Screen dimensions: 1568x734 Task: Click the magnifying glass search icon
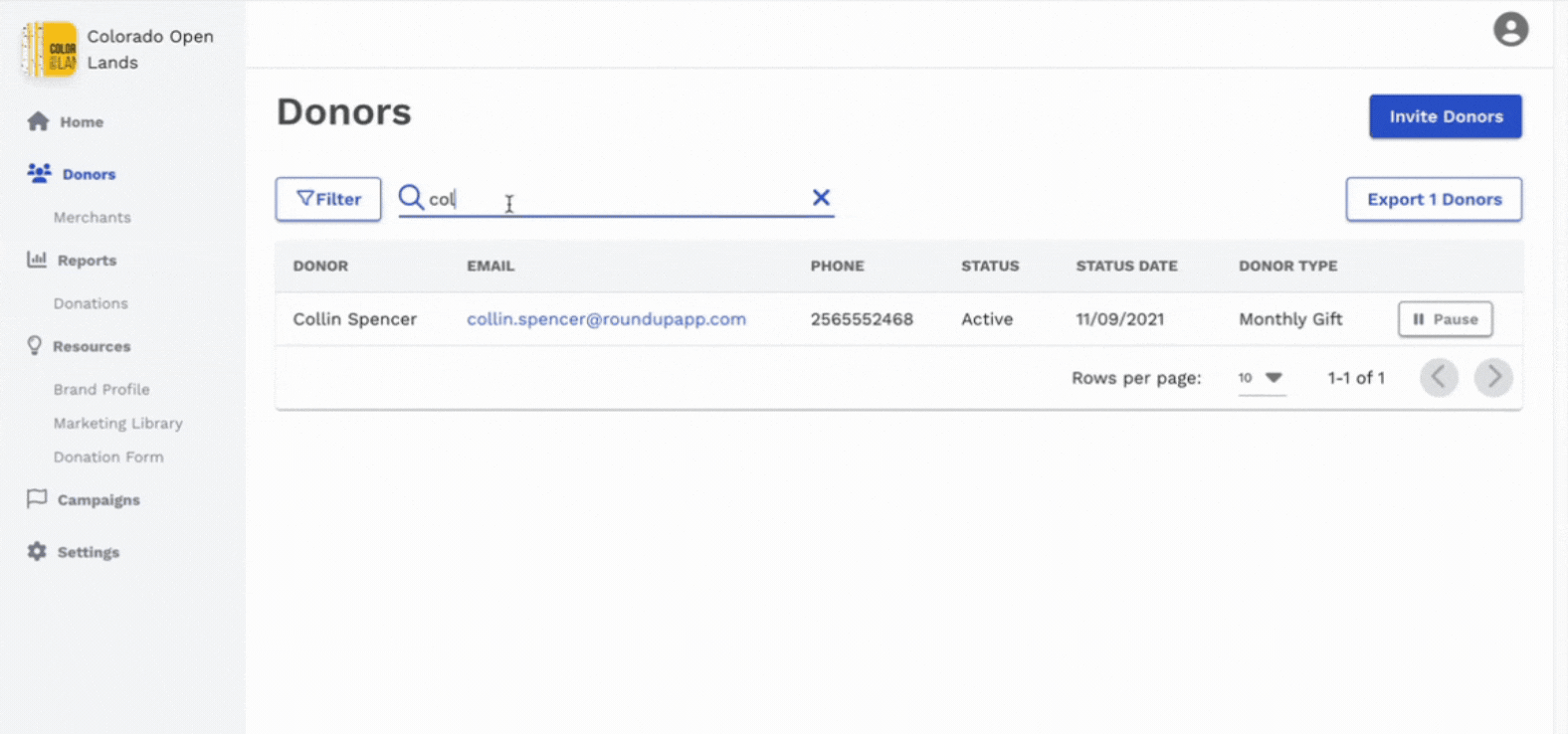click(x=411, y=198)
